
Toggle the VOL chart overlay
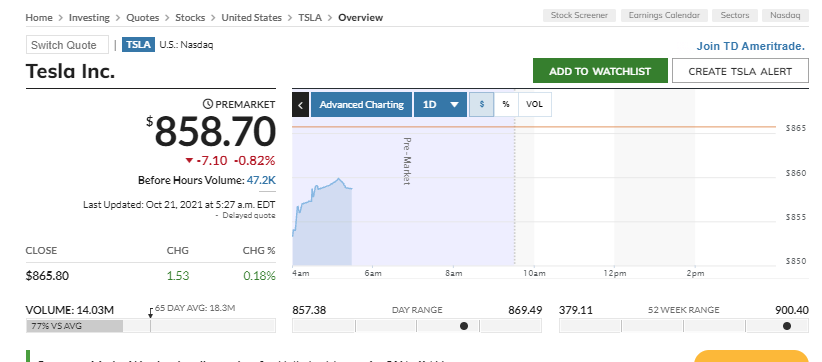[x=535, y=104]
